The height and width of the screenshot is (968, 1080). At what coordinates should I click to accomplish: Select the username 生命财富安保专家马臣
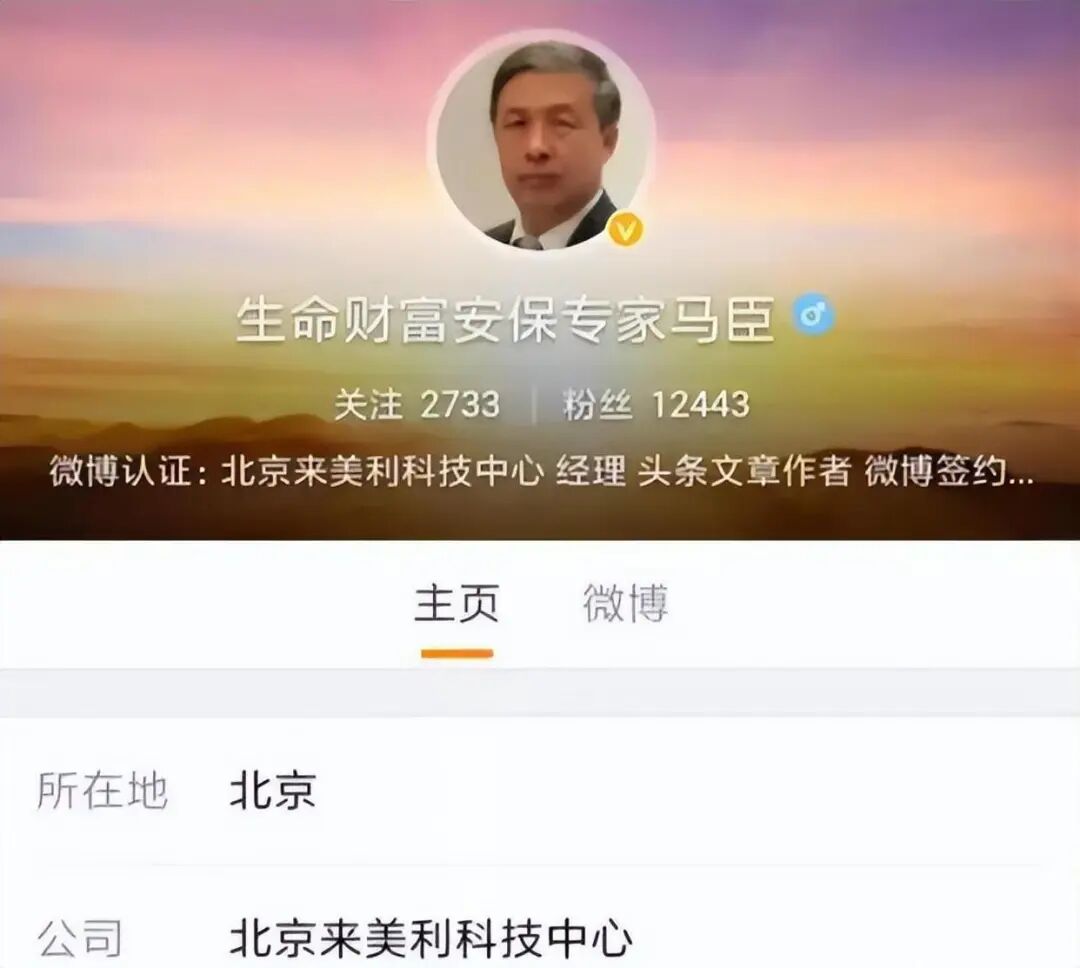pos(504,319)
